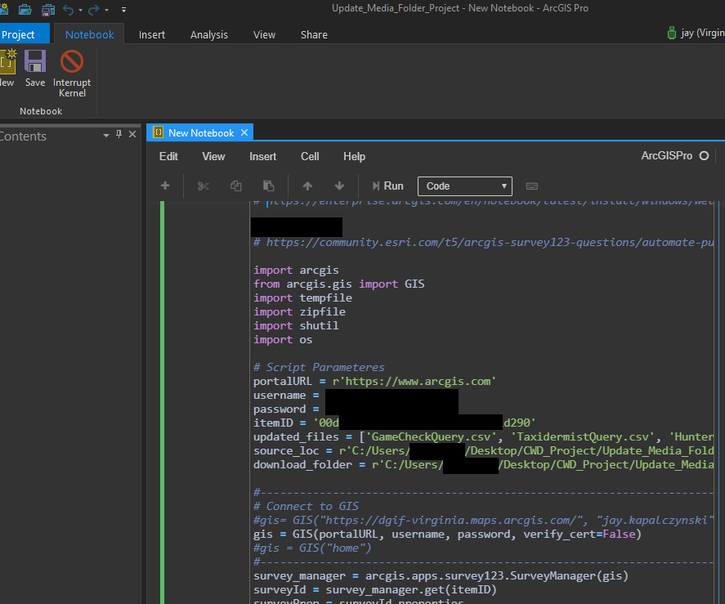Paste cells using the notebook toolbar icon
The width and height of the screenshot is (725, 604).
pos(268,186)
